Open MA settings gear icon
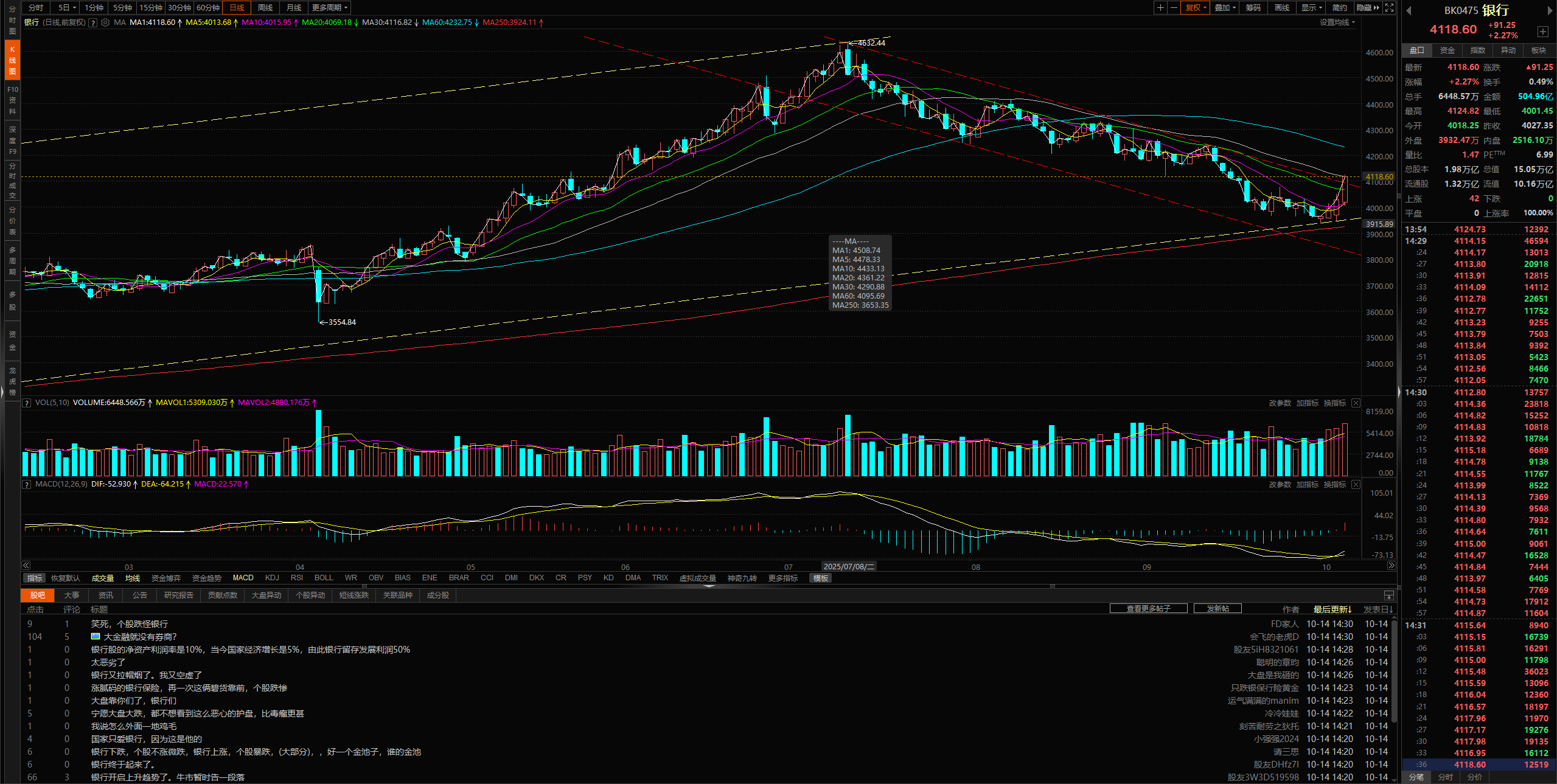The width and height of the screenshot is (1557, 784). click(105, 23)
